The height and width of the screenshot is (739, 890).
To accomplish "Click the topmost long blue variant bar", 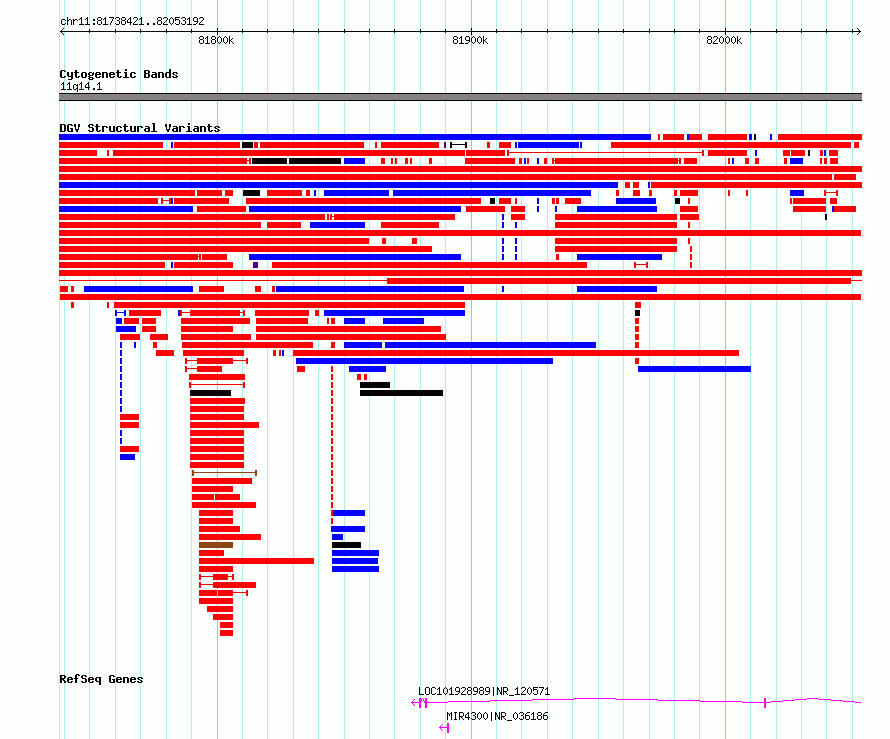I will pyautogui.click(x=355, y=137).
